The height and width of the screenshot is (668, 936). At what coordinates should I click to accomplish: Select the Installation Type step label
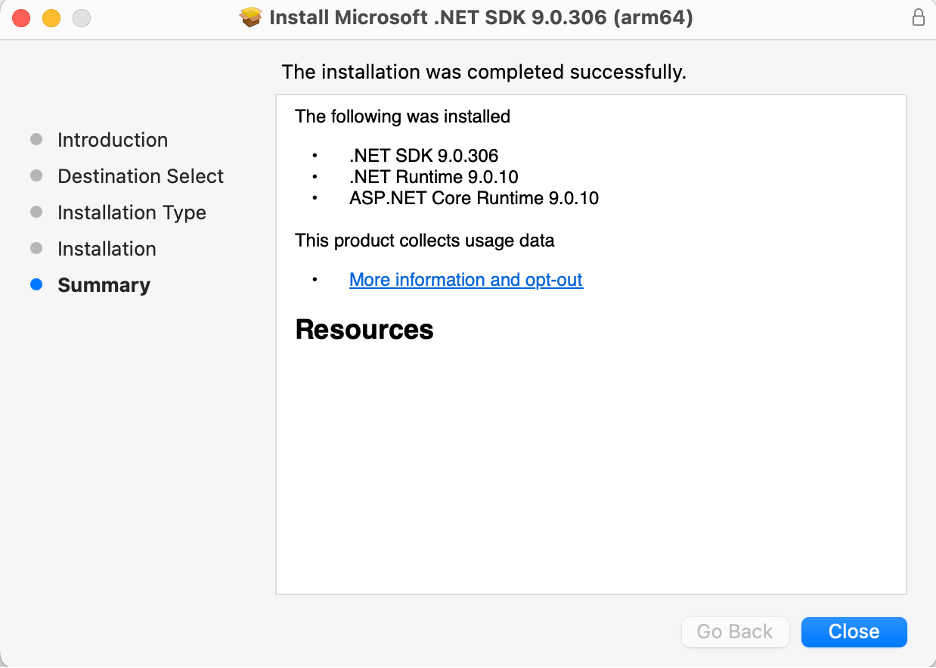pyautogui.click(x=131, y=213)
